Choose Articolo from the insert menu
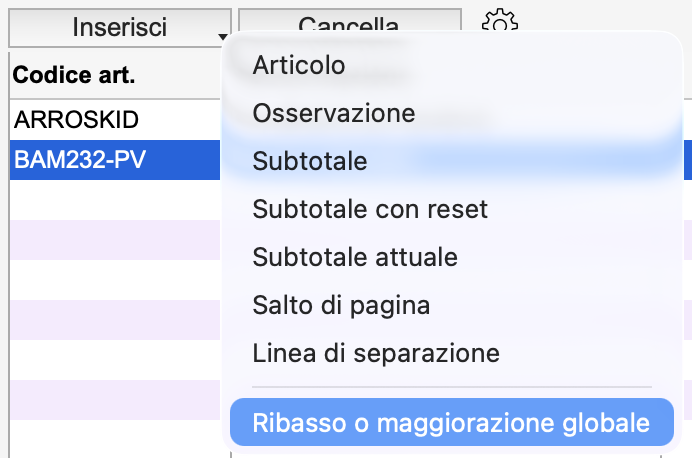 pyautogui.click(x=299, y=65)
